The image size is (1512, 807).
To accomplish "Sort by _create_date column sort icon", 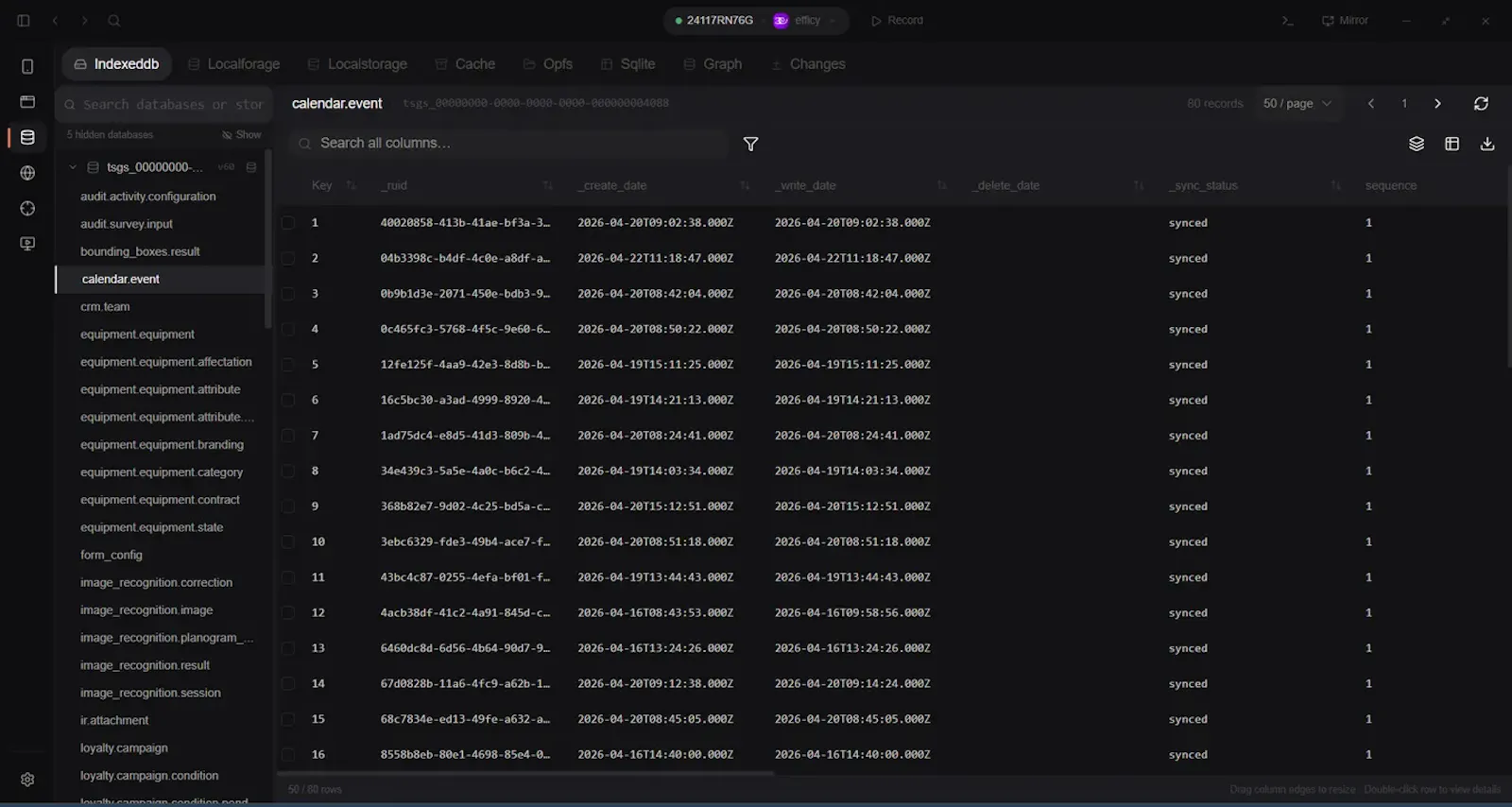I will [745, 185].
